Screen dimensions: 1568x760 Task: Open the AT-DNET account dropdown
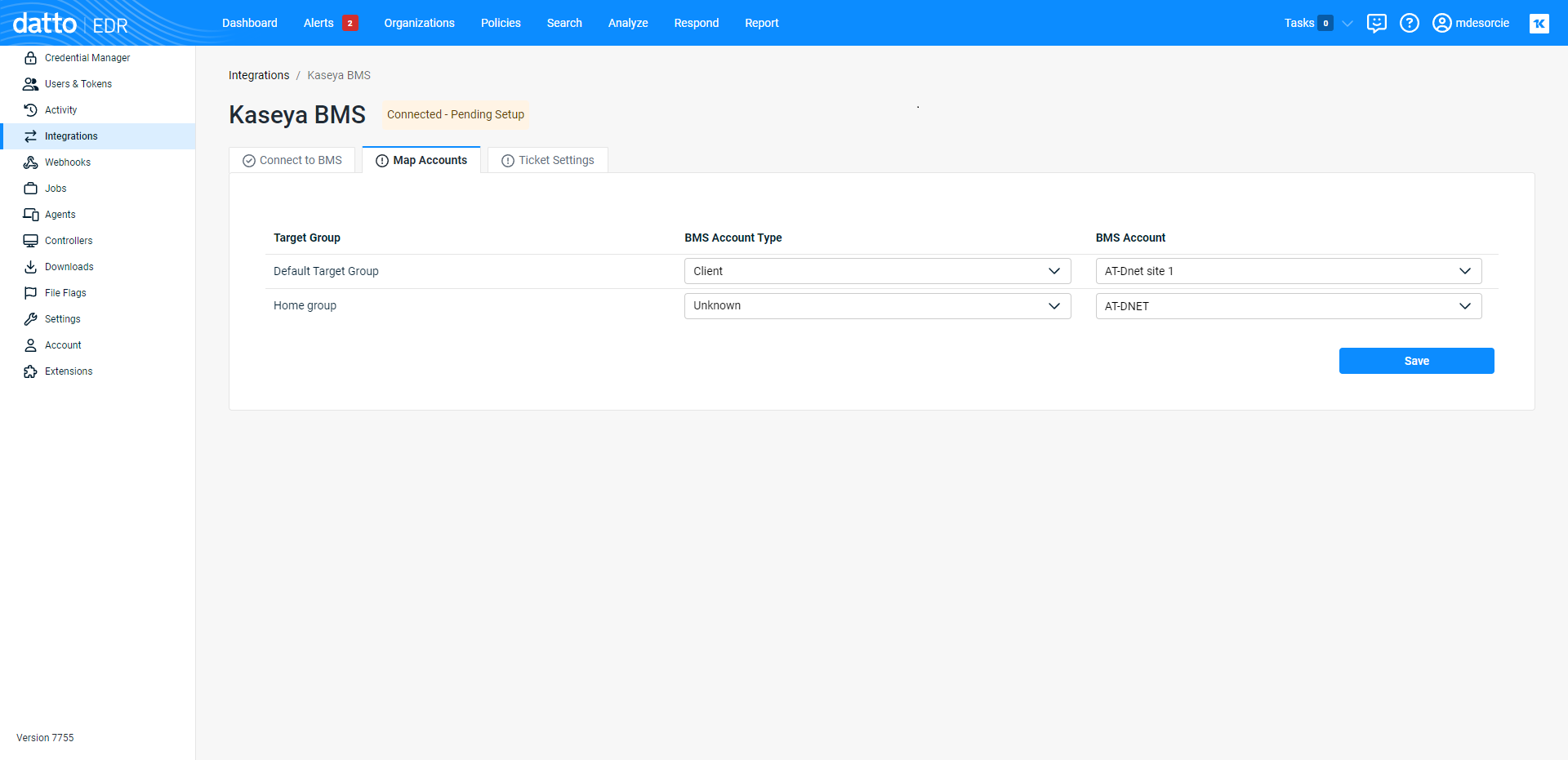coord(1289,306)
